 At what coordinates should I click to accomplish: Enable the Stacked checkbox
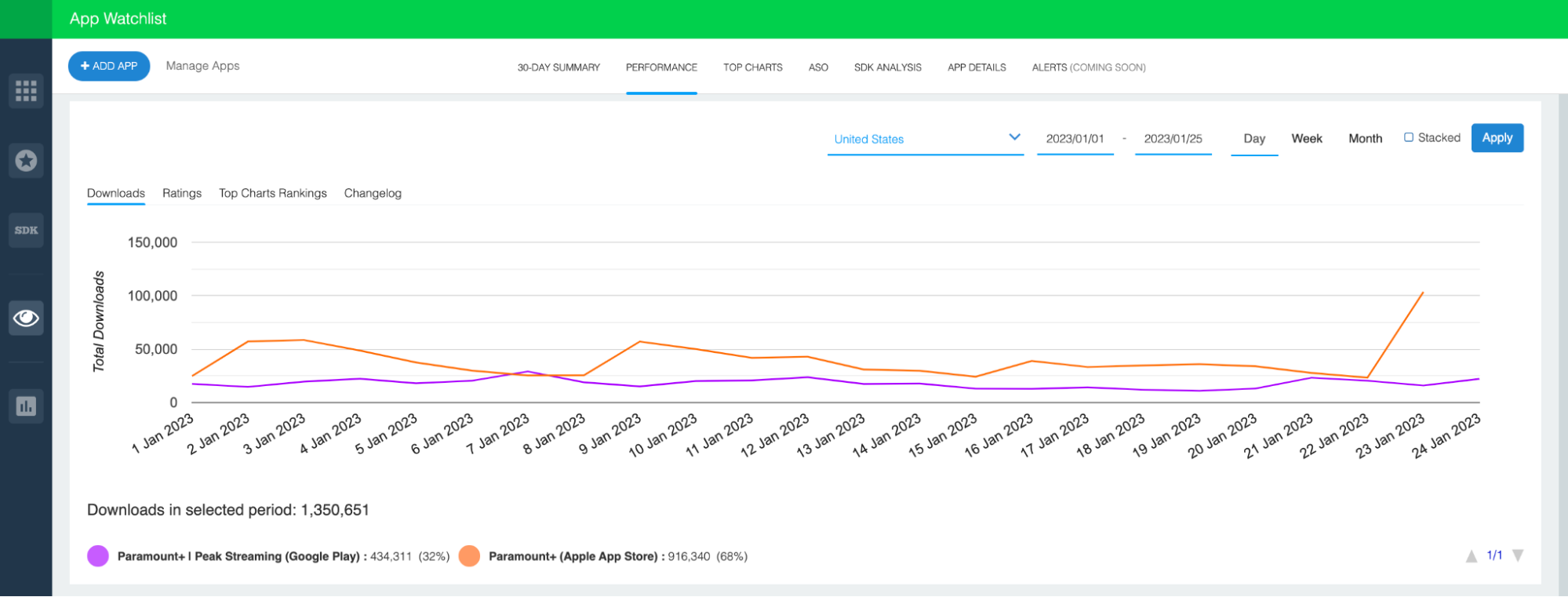pyautogui.click(x=1409, y=137)
